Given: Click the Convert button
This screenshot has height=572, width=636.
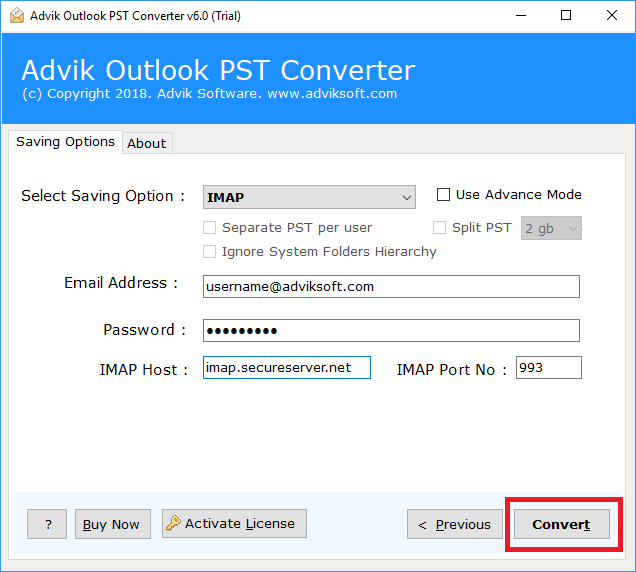Looking at the screenshot, I should [562, 524].
